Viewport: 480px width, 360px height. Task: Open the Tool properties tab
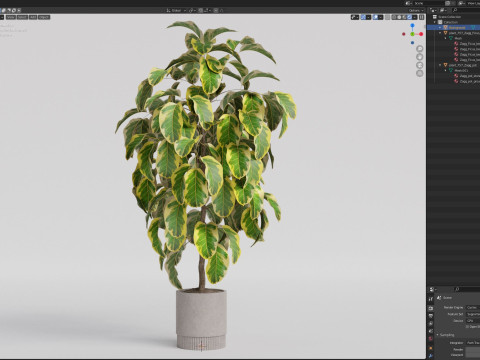coord(431,299)
